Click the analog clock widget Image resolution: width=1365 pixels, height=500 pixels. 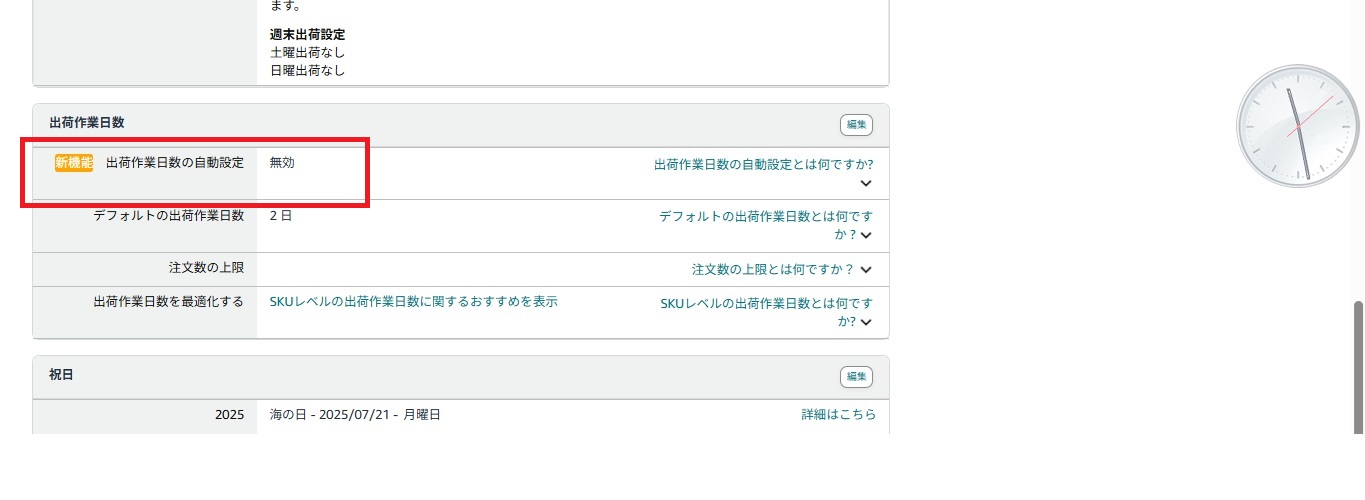[1298, 126]
